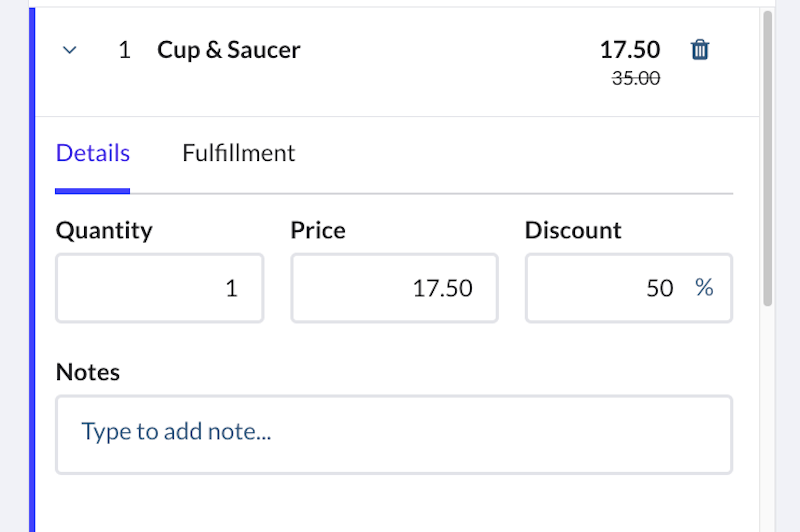Click the discounted total 17.50 in header
Image resolution: width=800 pixels, height=532 pixels.
(x=630, y=49)
